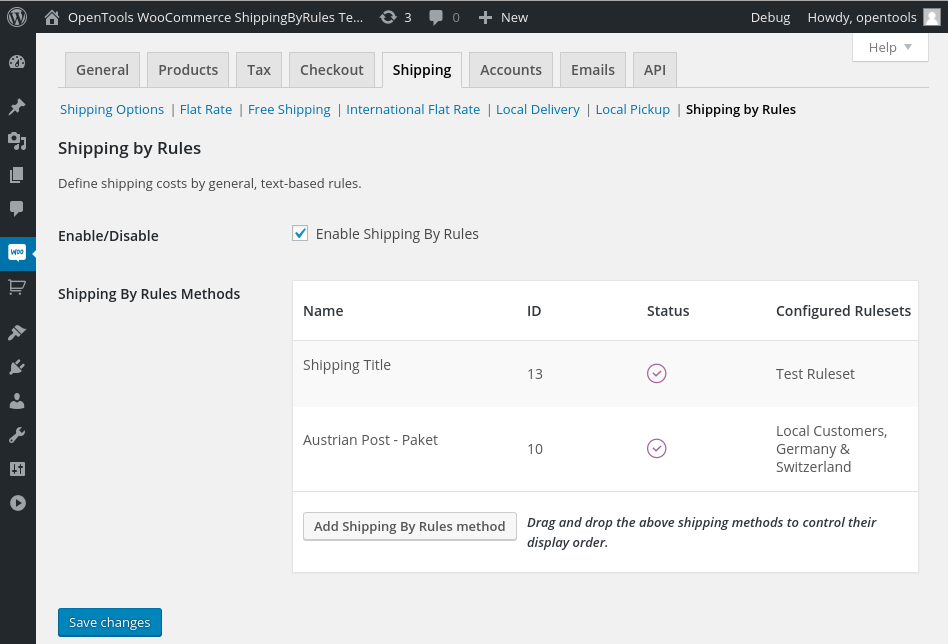
Task: Open the Austrian Post - Paket method row
Action: tap(370, 440)
